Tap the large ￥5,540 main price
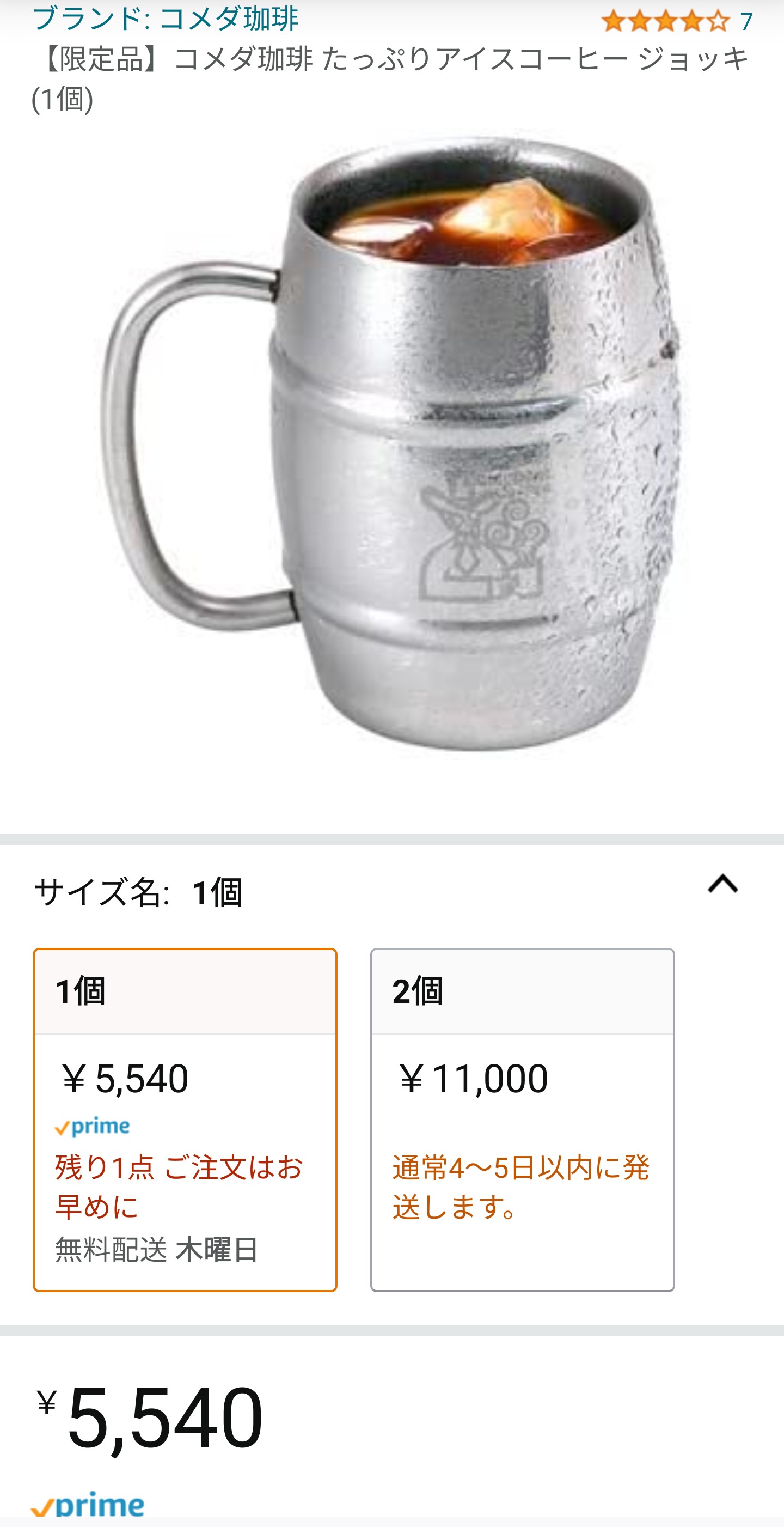This screenshot has height=1527, width=784. pos(149,1418)
